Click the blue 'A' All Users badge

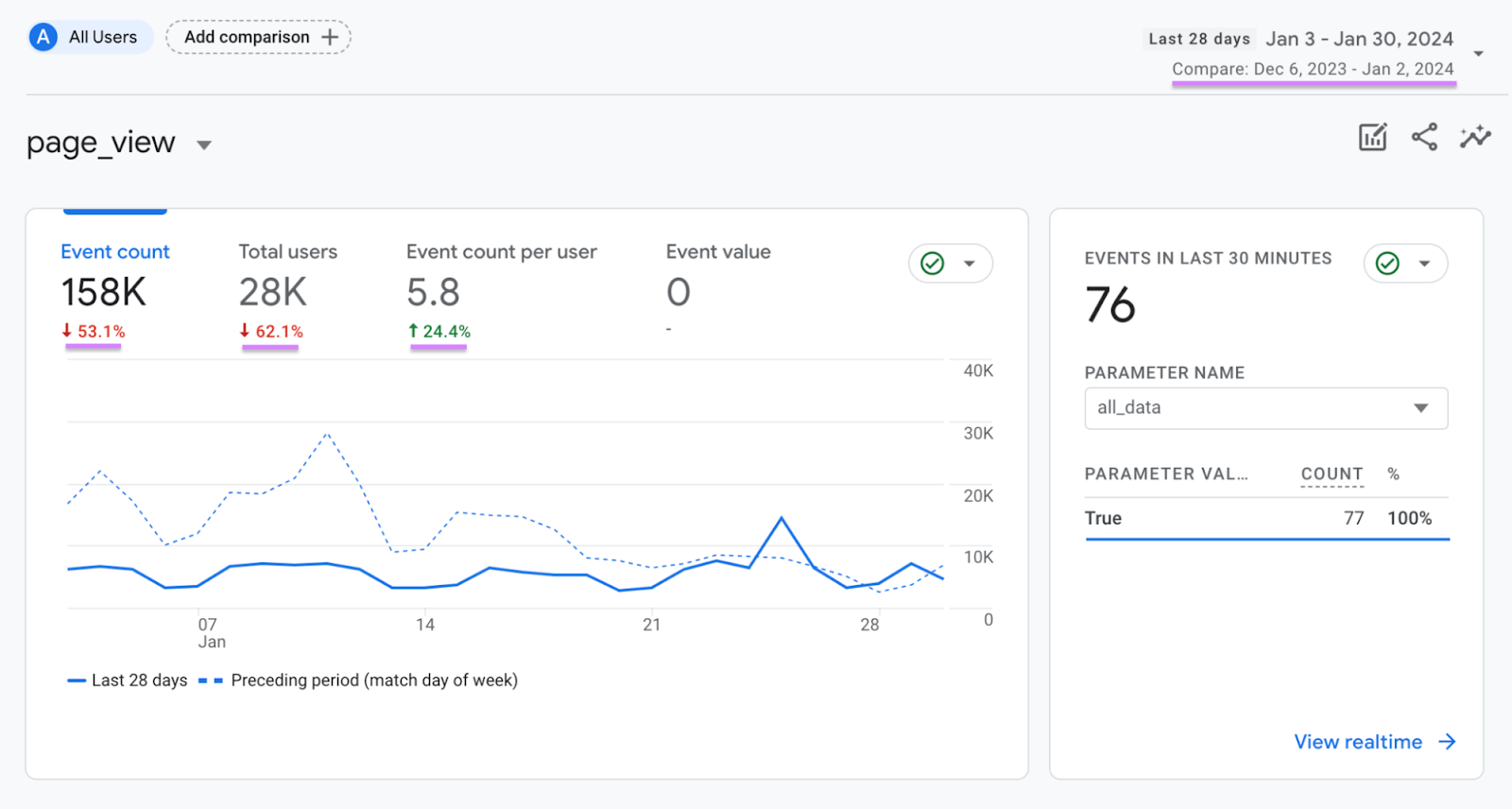(x=43, y=37)
